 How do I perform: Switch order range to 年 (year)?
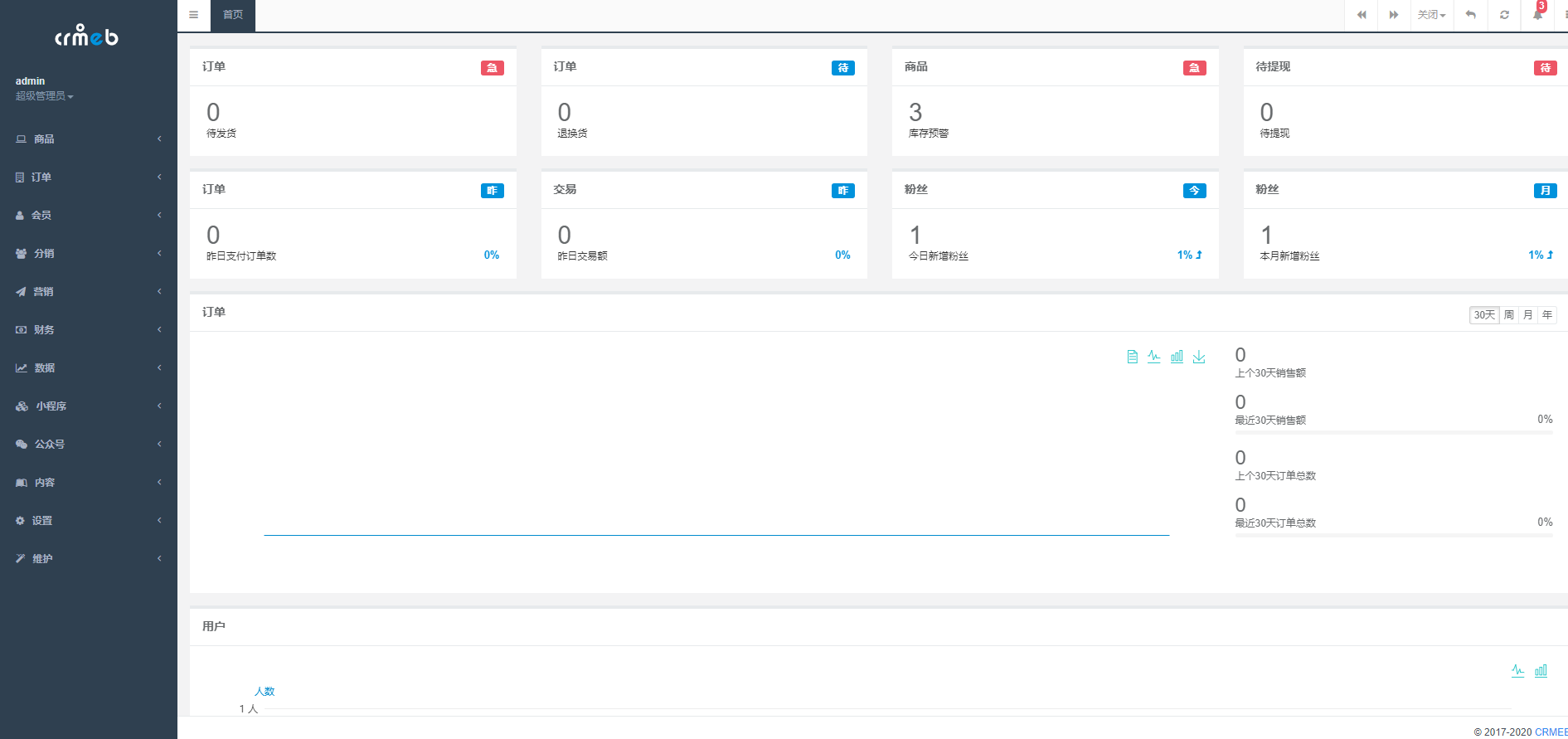1547,315
